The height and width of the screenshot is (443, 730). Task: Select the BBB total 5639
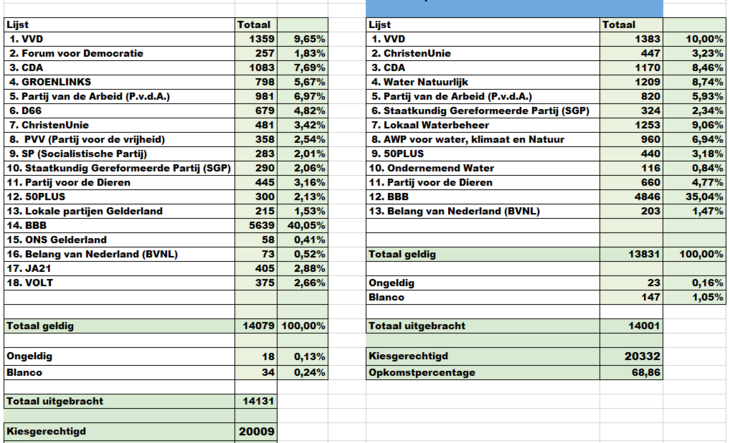tap(256, 226)
